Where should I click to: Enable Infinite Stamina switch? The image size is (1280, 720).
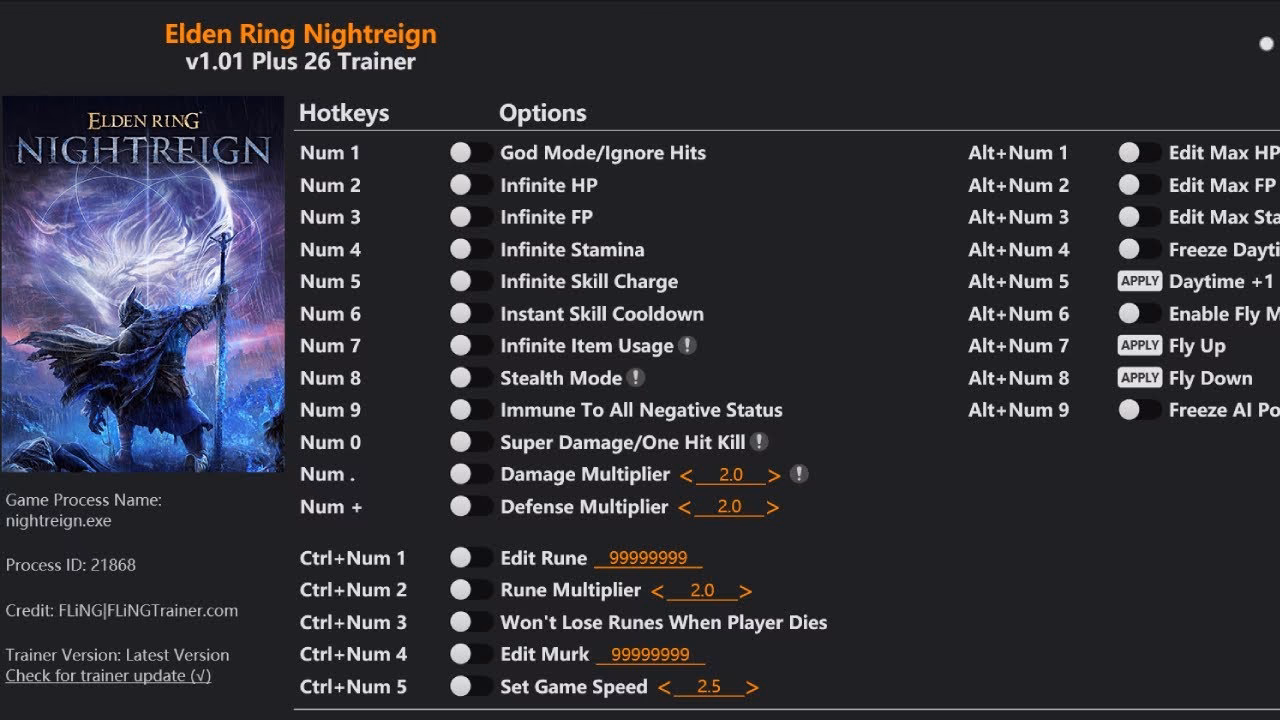(x=470, y=249)
